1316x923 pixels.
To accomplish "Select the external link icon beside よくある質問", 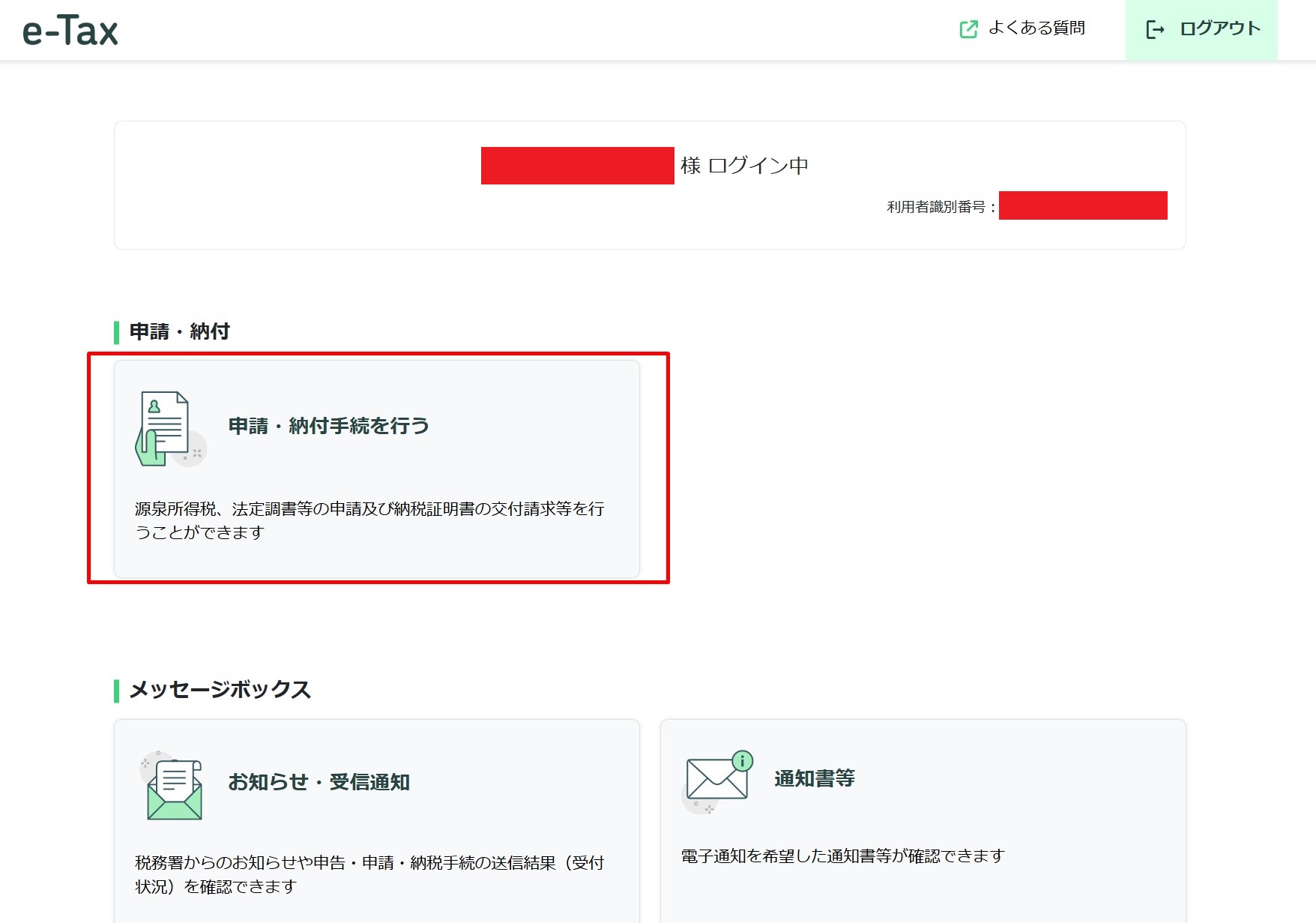I will (969, 28).
